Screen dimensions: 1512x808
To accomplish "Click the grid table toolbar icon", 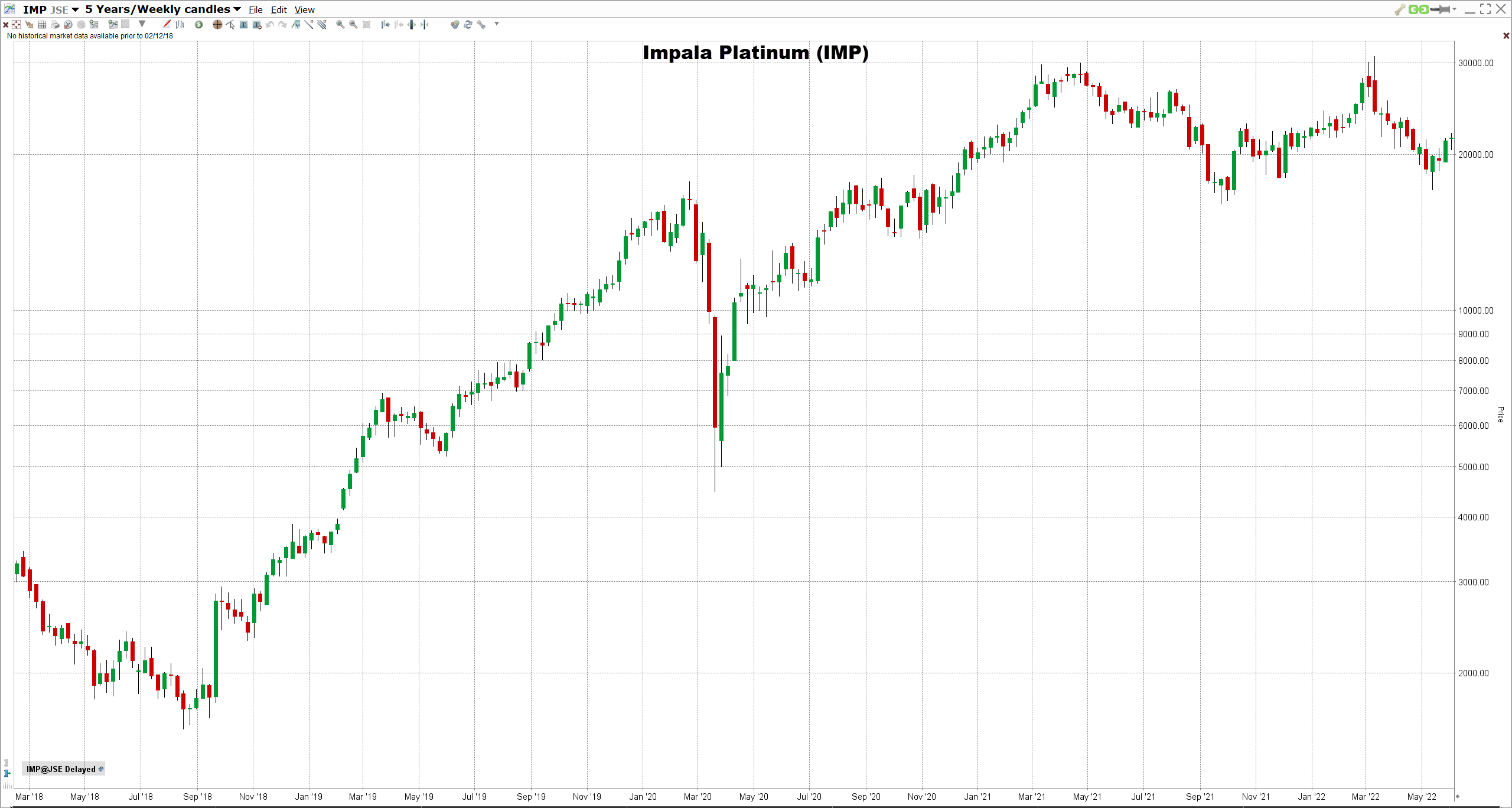I will [42, 25].
